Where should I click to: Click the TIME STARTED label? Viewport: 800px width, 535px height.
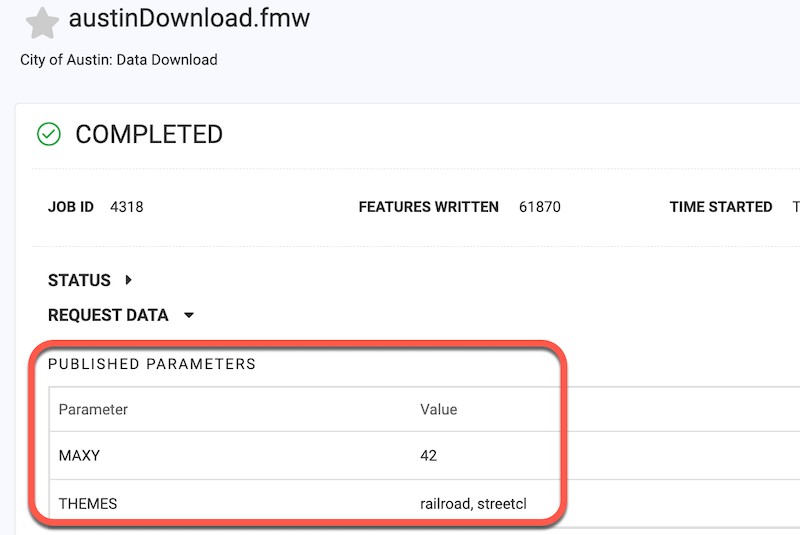tap(721, 207)
